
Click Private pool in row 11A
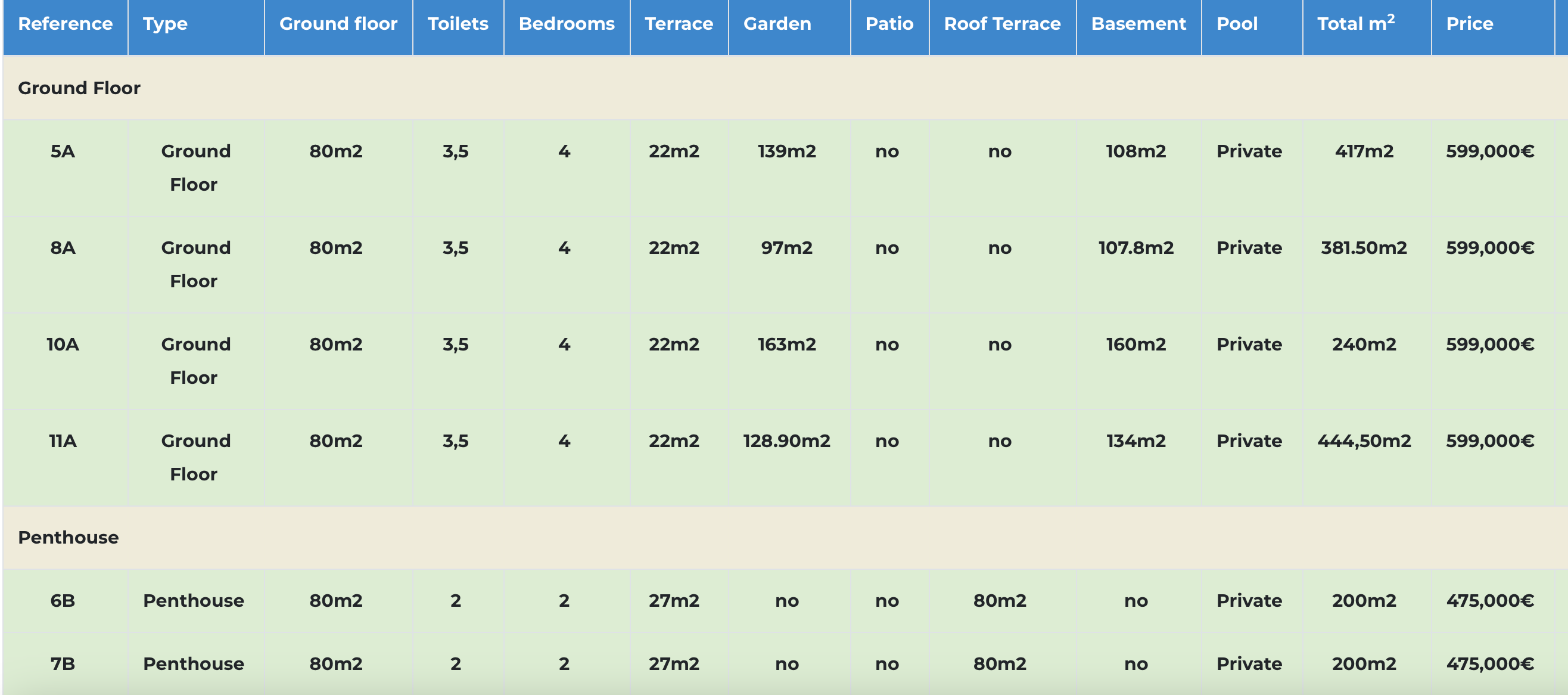click(1249, 441)
